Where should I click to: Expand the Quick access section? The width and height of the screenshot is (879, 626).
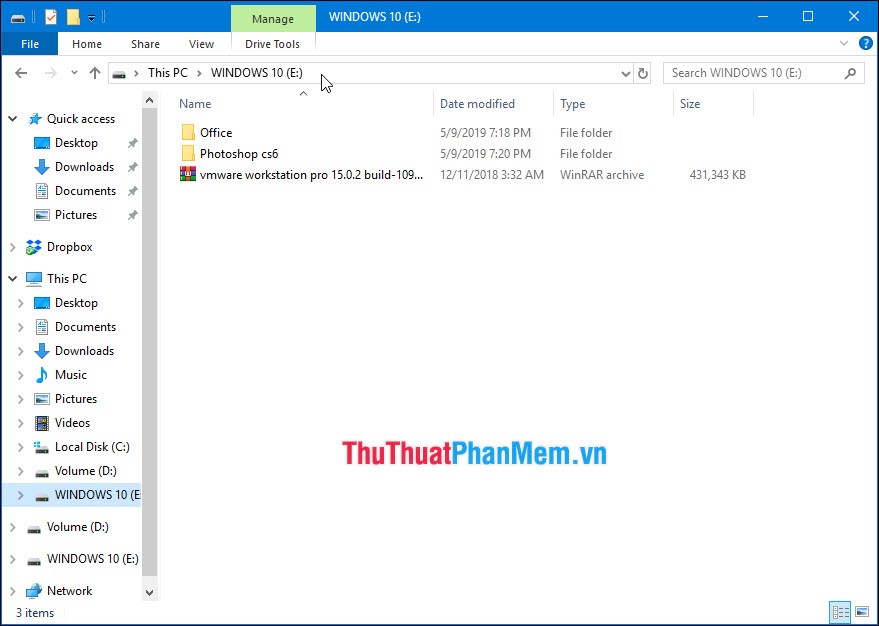point(12,118)
